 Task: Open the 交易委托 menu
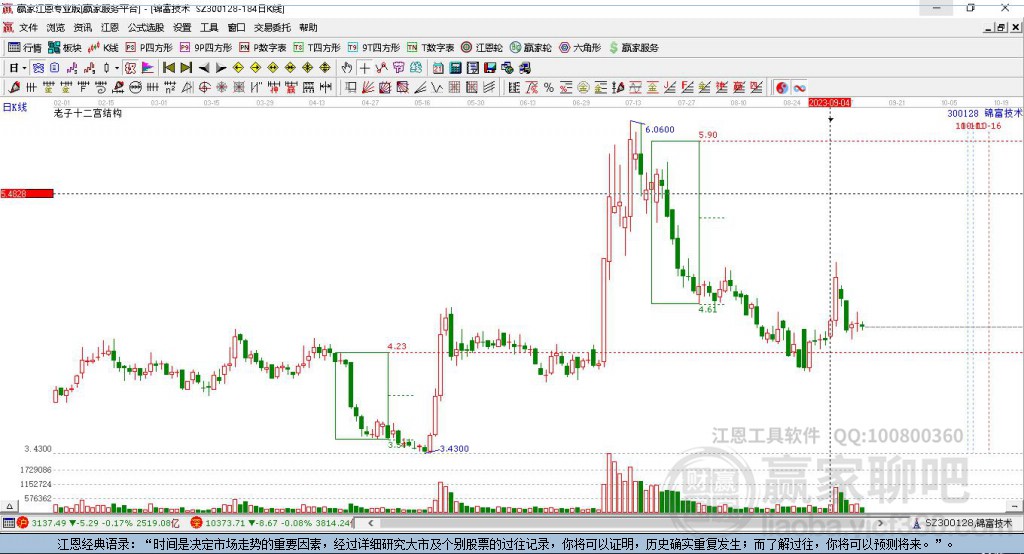coord(272,27)
